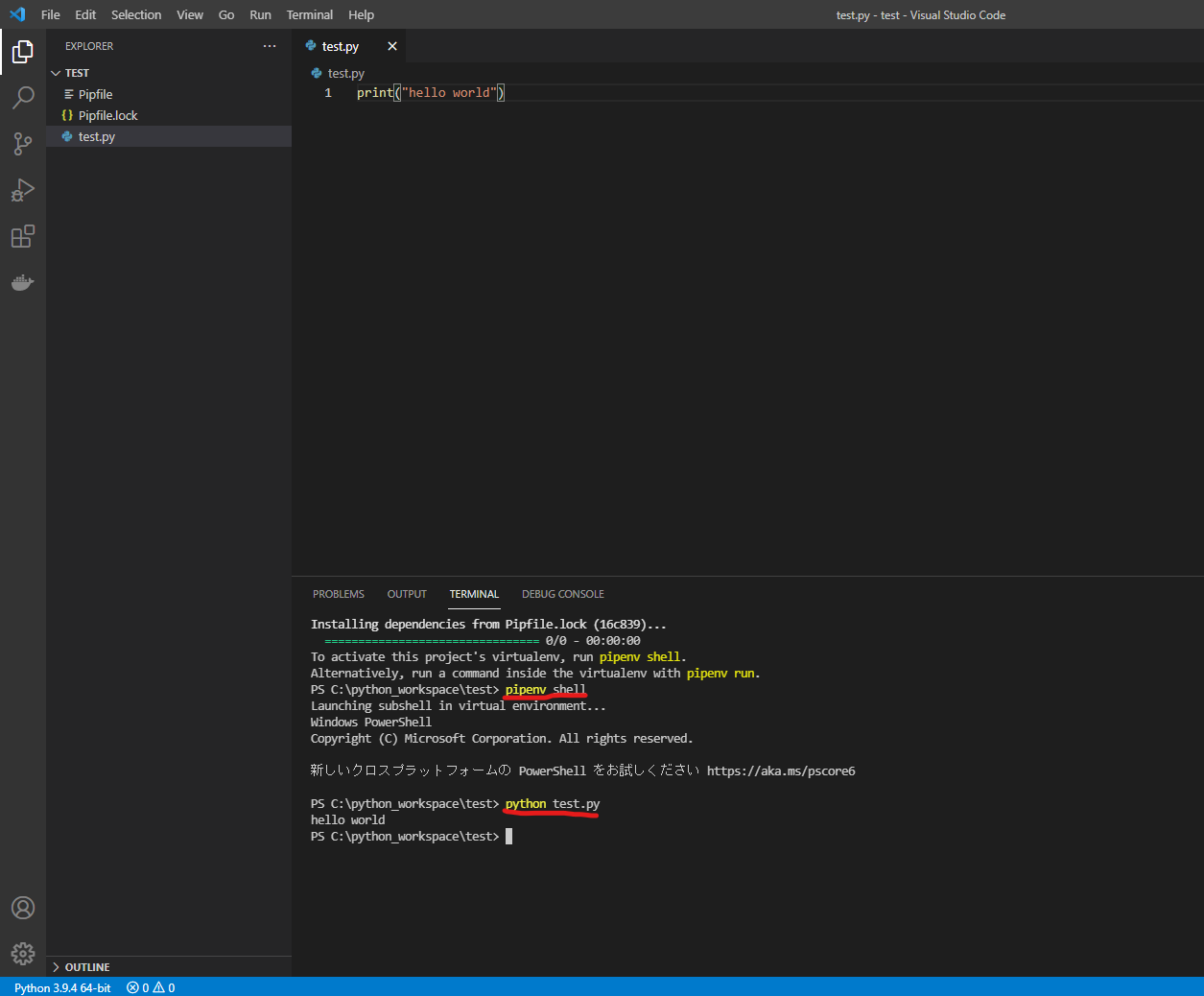Click the 'Installing dependencies from Pipfile.lock' line
Screen dimensions: 1204x996
tap(488, 625)
